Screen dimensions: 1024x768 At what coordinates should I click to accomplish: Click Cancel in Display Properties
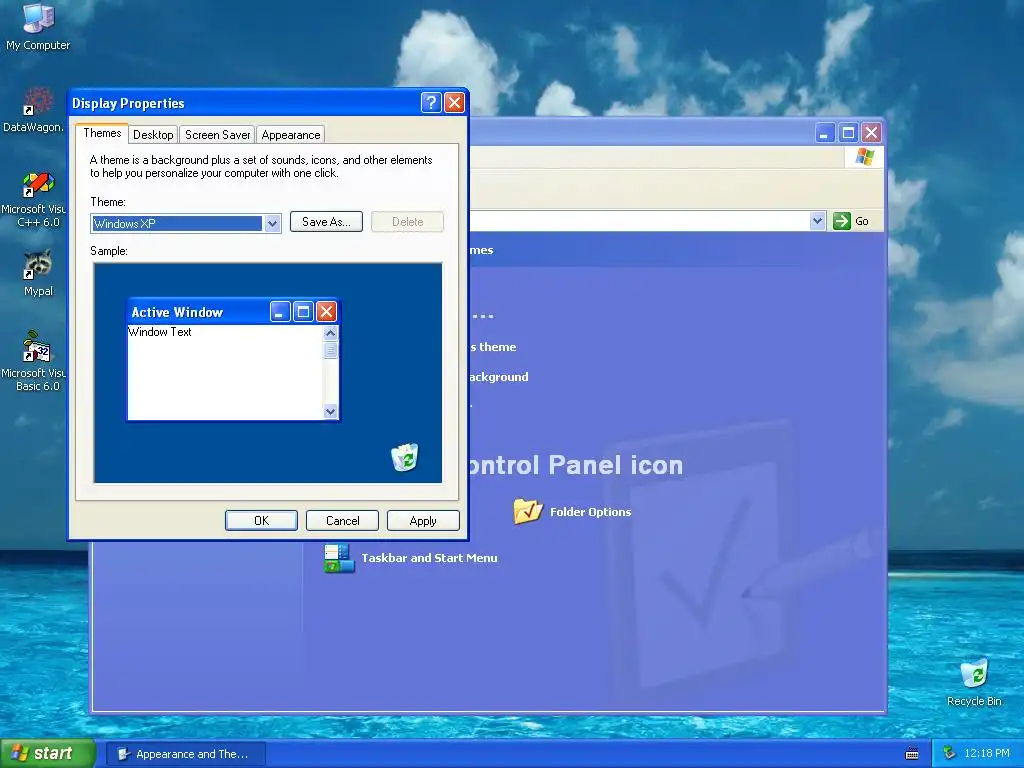pos(342,520)
